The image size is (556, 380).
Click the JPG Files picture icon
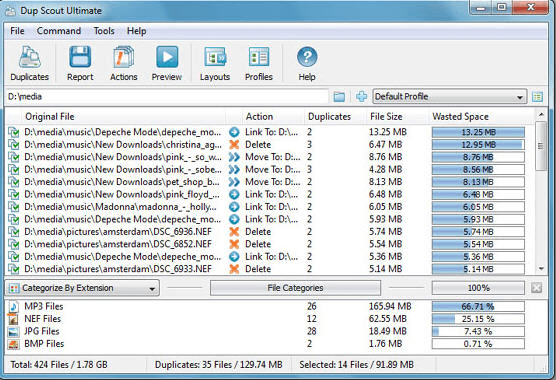click(13, 332)
